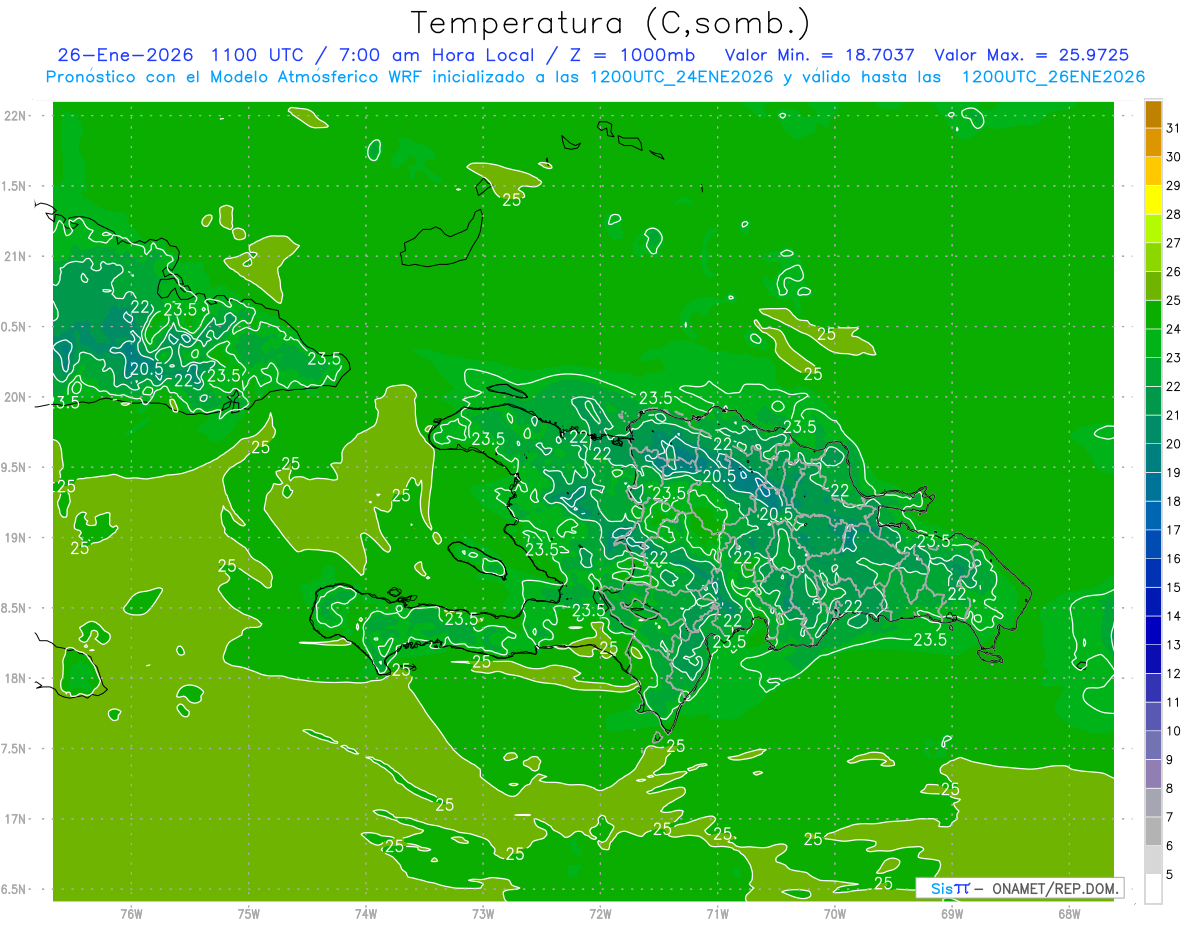Click the color bar label 19
1200x927 pixels.
click(x=1174, y=473)
